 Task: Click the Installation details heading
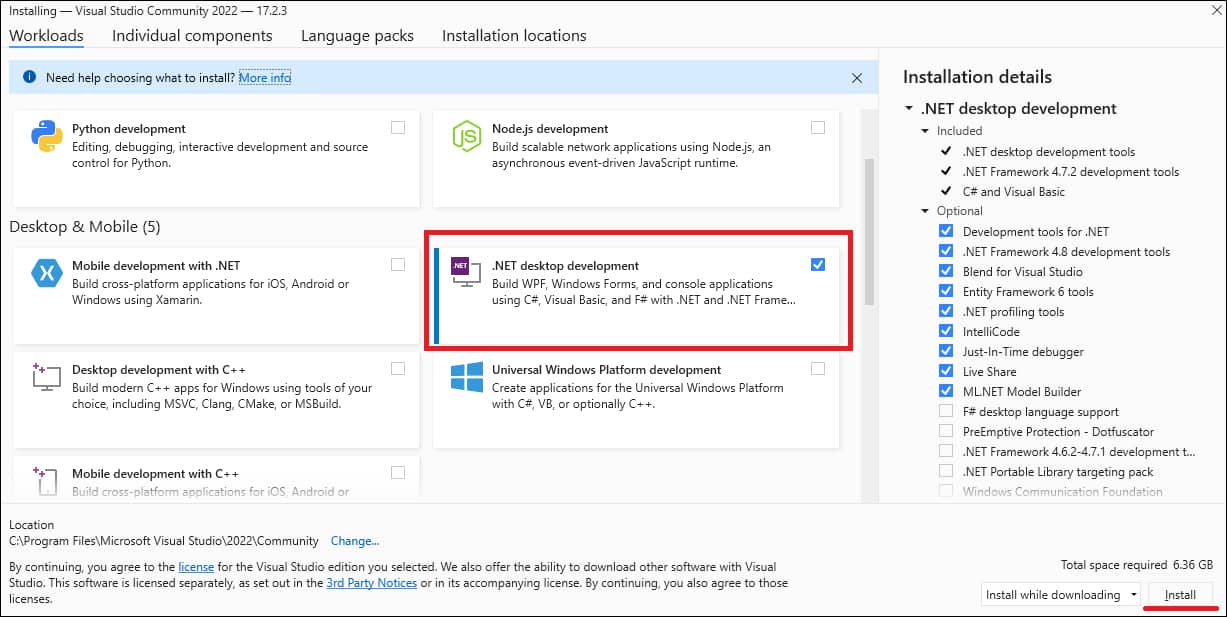click(977, 77)
